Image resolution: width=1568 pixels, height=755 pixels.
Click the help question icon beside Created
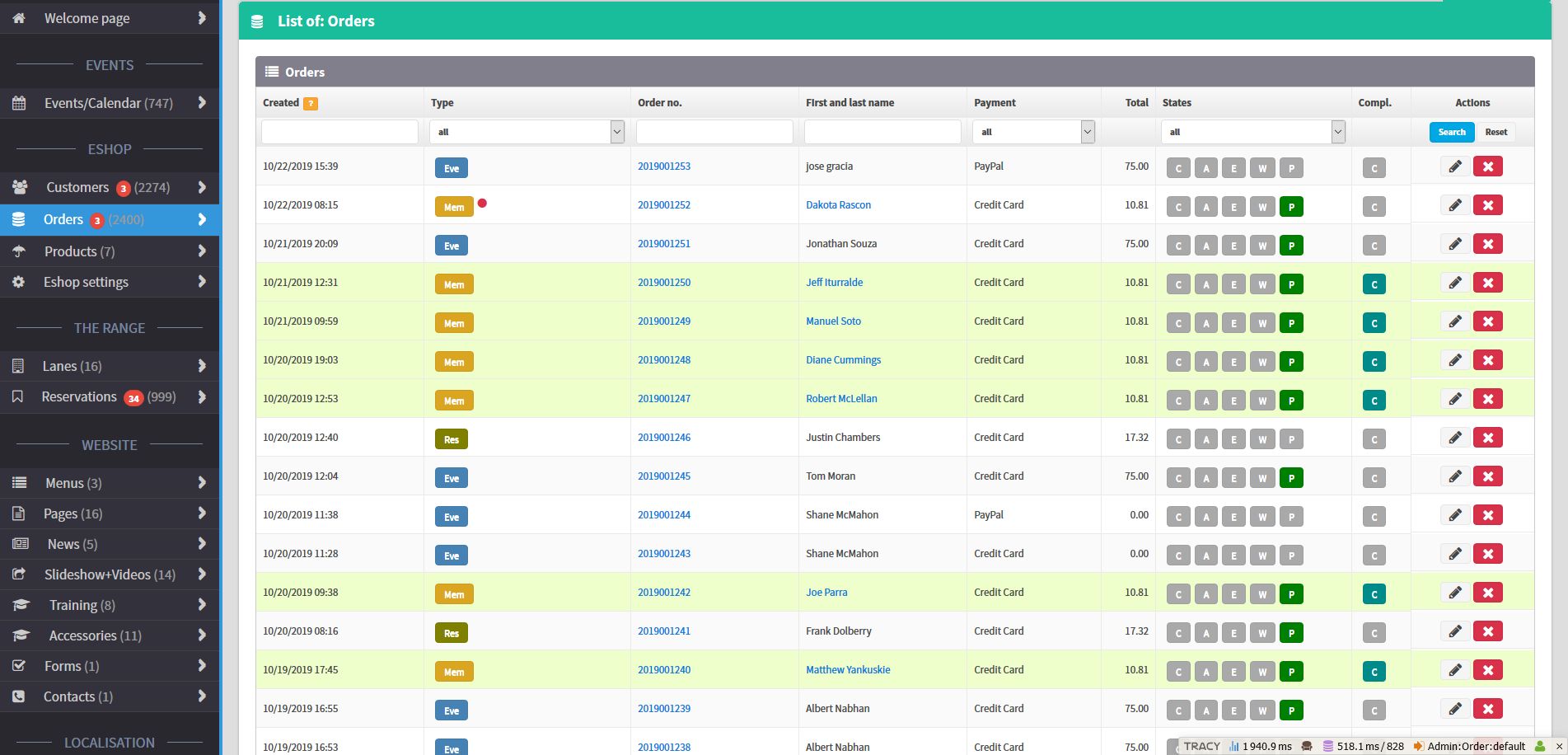[x=311, y=104]
